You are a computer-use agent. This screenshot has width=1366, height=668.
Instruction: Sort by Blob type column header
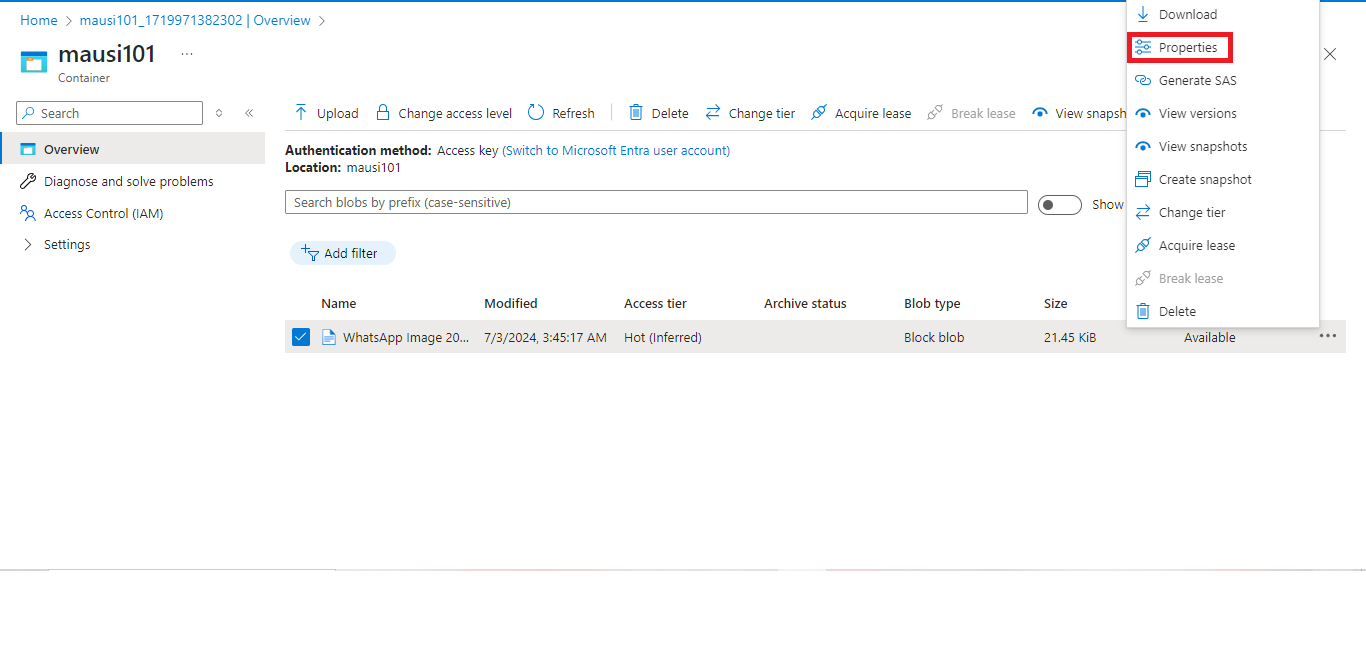click(x=932, y=303)
